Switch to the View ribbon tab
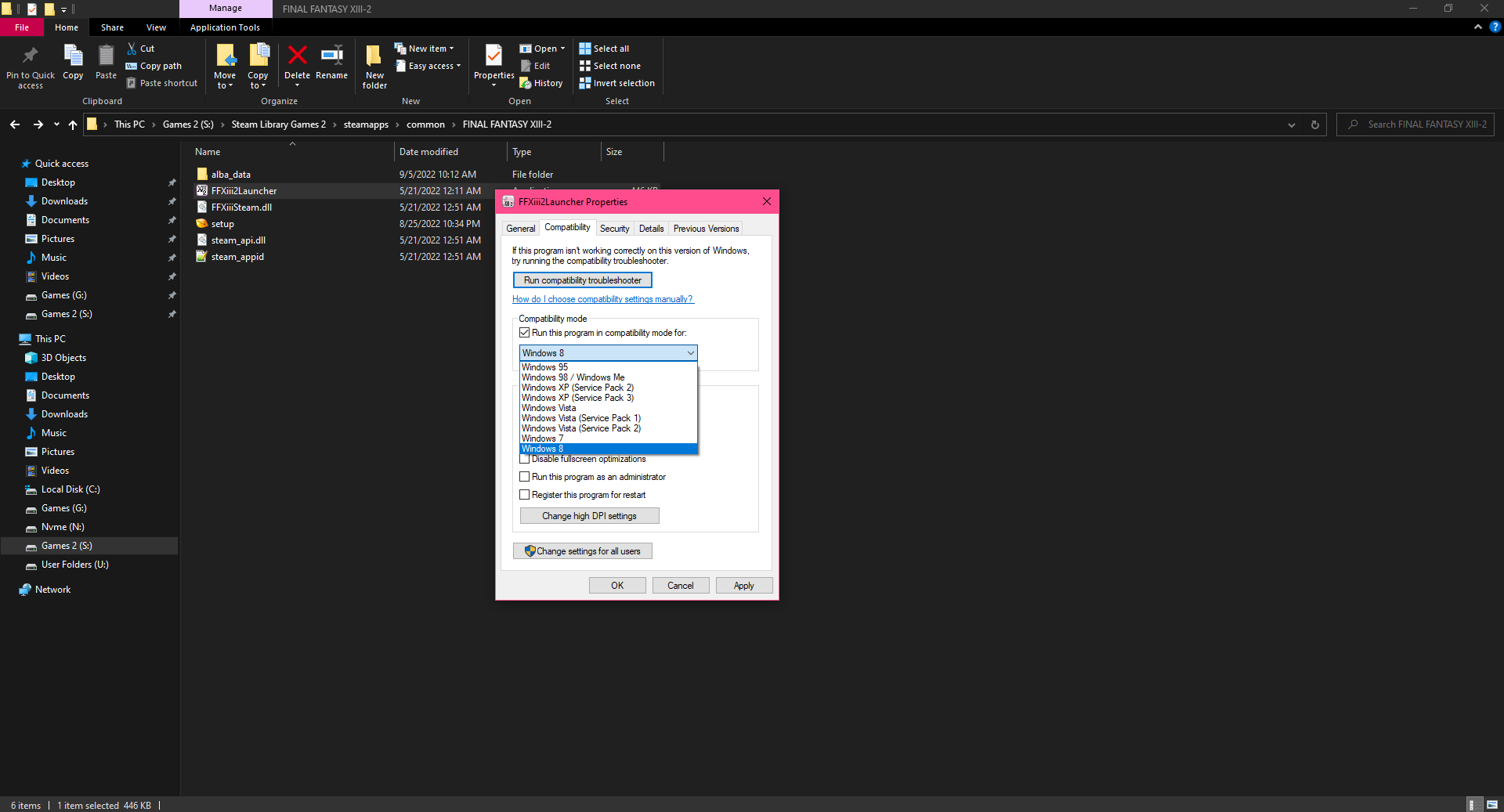 tap(156, 27)
